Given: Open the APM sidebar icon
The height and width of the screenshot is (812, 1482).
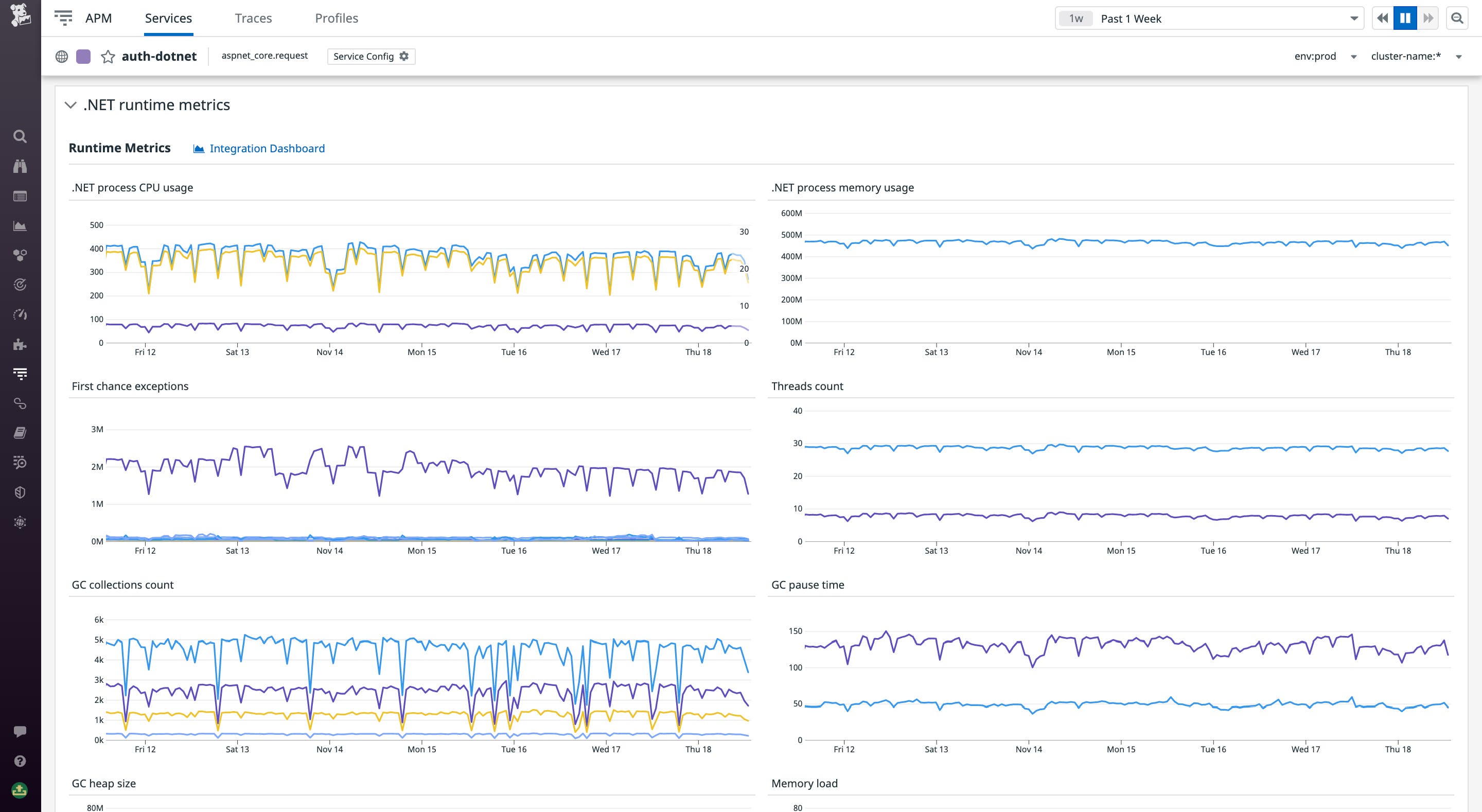Looking at the screenshot, I should click(20, 373).
